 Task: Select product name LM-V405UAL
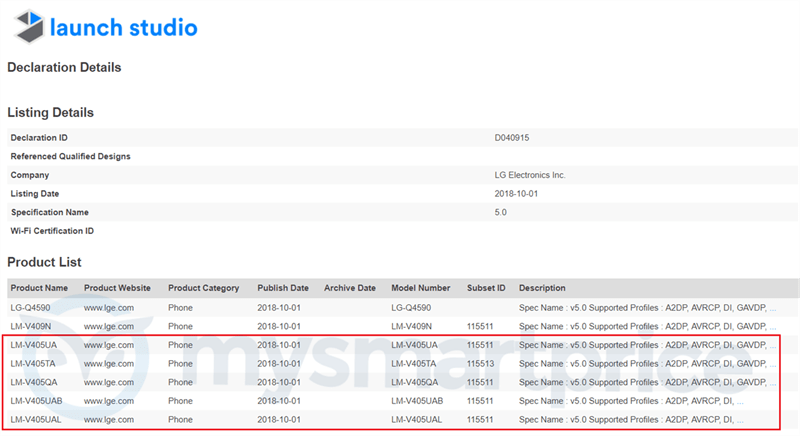(36, 420)
